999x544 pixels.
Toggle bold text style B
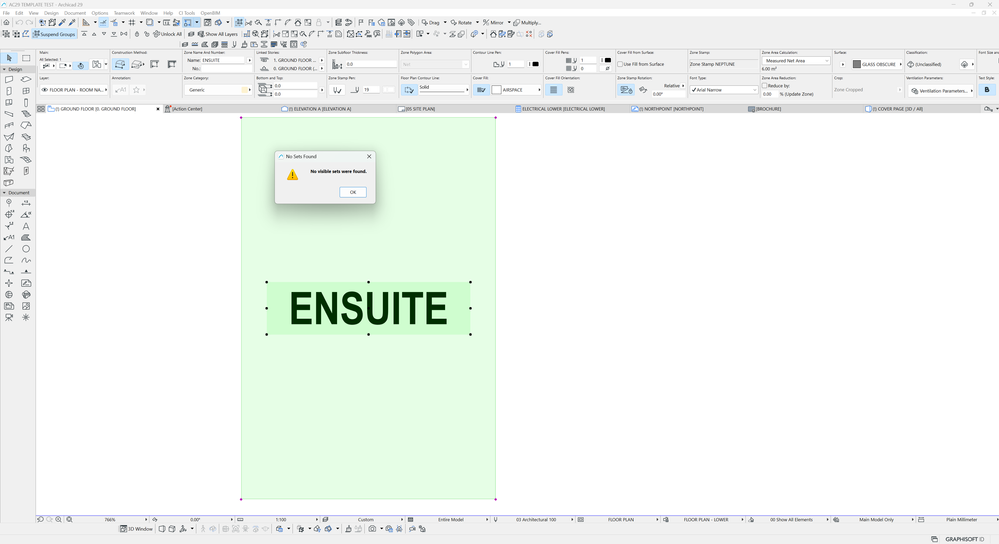pyautogui.click(x=987, y=90)
